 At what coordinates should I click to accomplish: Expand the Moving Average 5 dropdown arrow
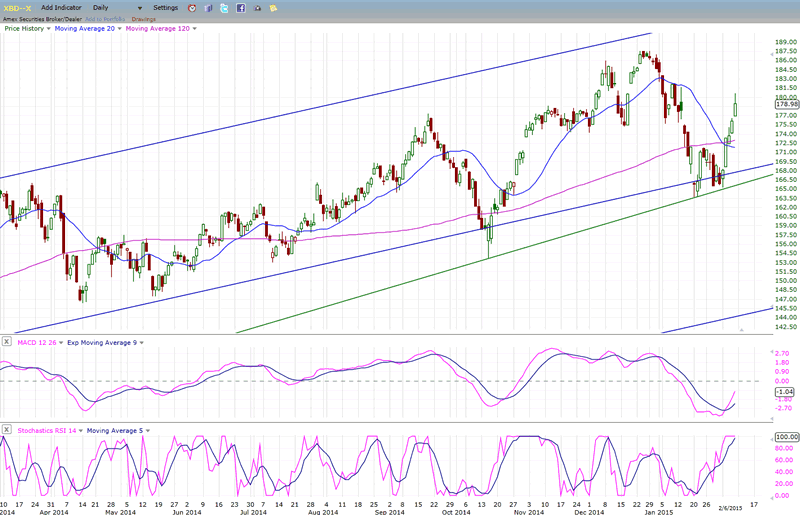click(148, 431)
